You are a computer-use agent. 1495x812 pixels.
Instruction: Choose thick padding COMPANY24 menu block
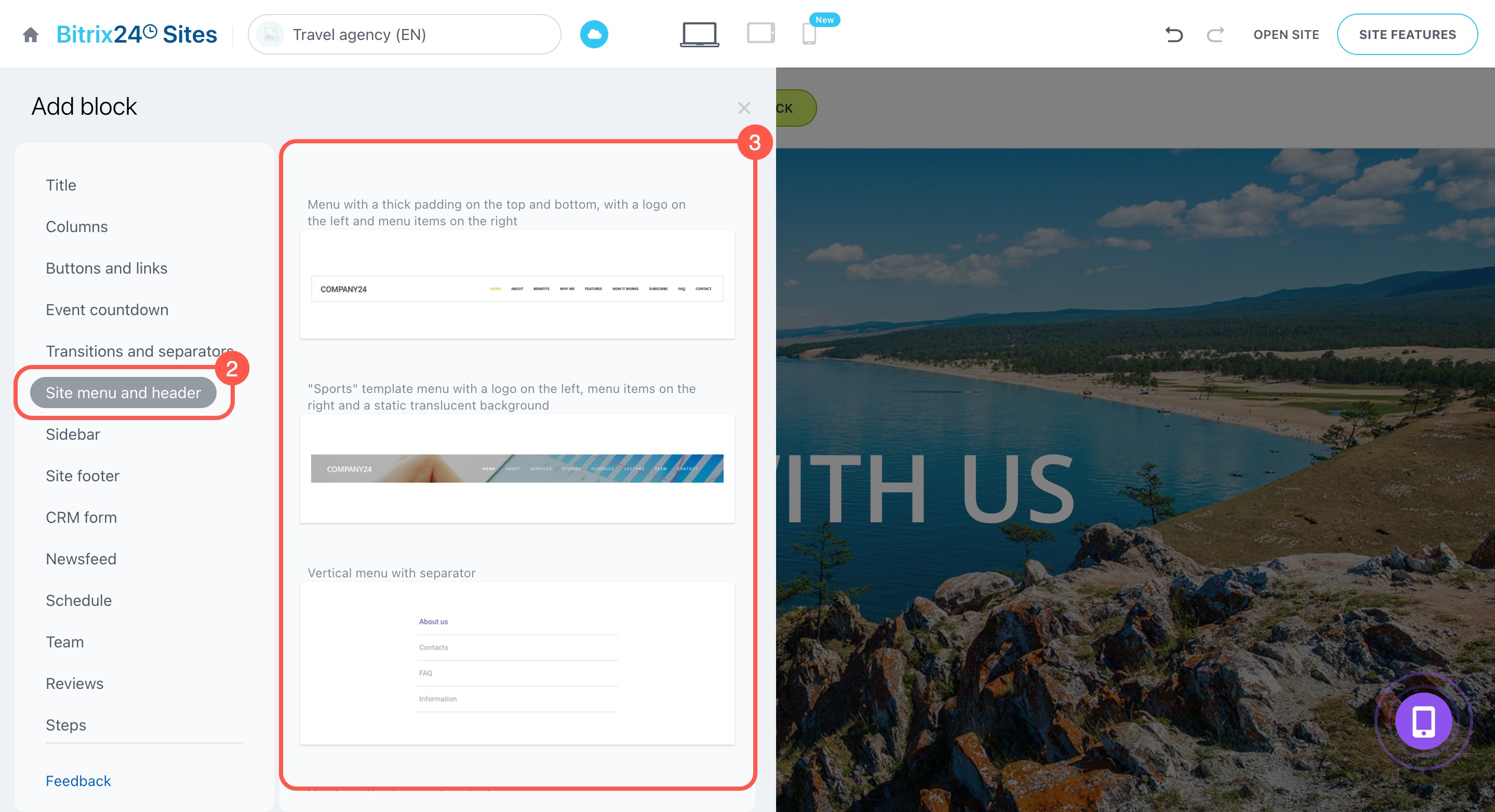[x=517, y=284]
